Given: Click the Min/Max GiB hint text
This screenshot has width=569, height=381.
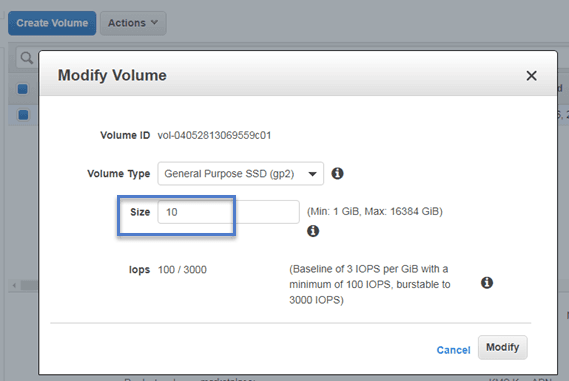Looking at the screenshot, I should 375,212.
